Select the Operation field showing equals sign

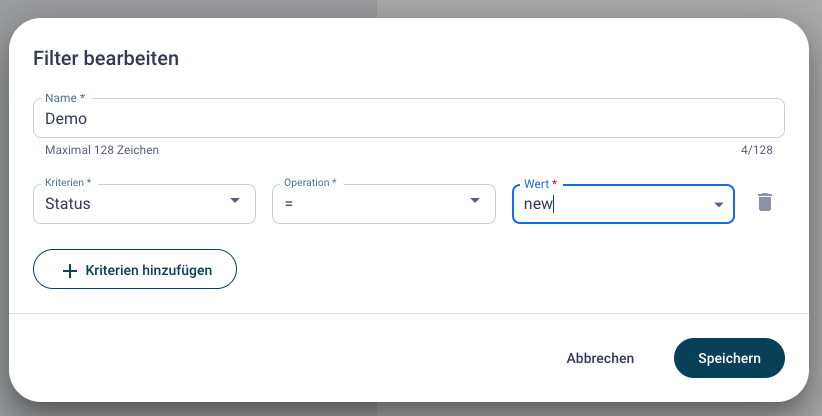384,204
